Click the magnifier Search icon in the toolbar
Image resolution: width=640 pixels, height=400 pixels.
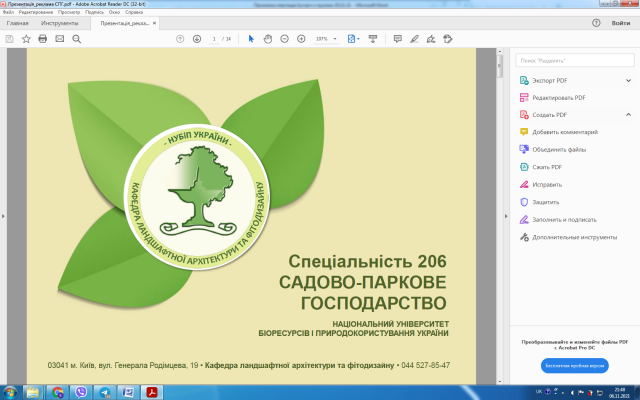click(x=76, y=39)
